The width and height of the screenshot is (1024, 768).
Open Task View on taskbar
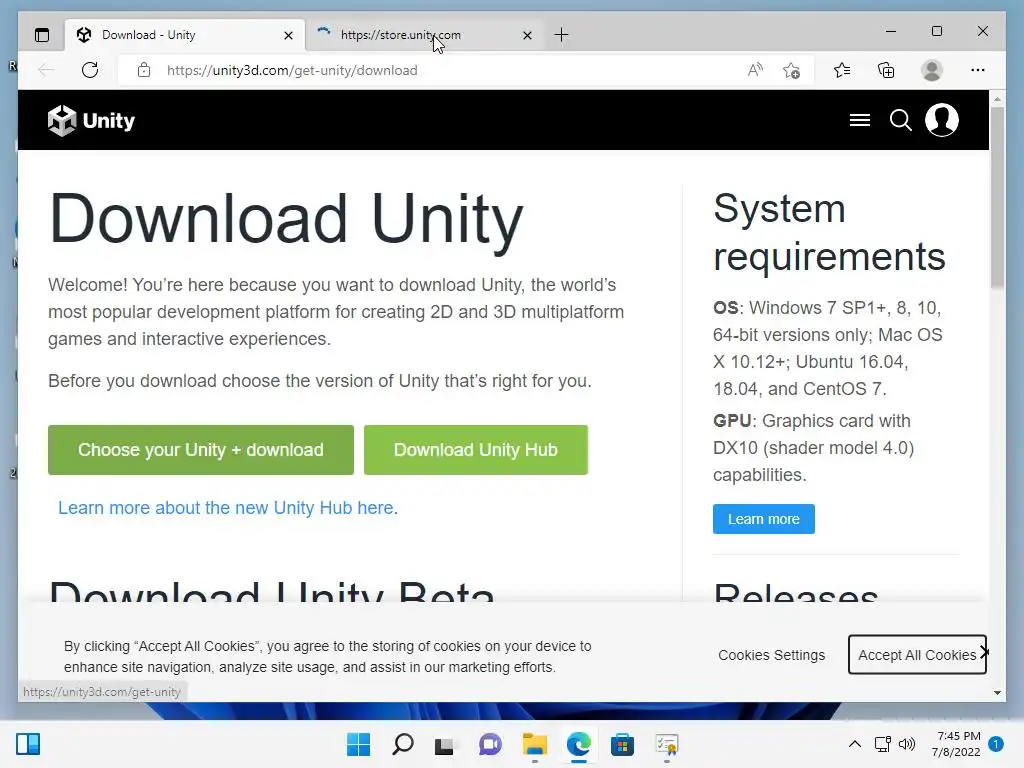click(x=445, y=744)
